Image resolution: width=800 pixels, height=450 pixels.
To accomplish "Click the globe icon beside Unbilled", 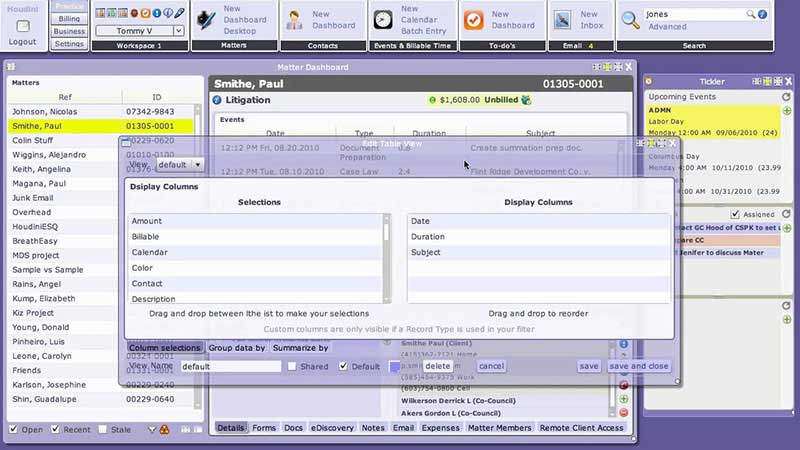I will (526, 100).
